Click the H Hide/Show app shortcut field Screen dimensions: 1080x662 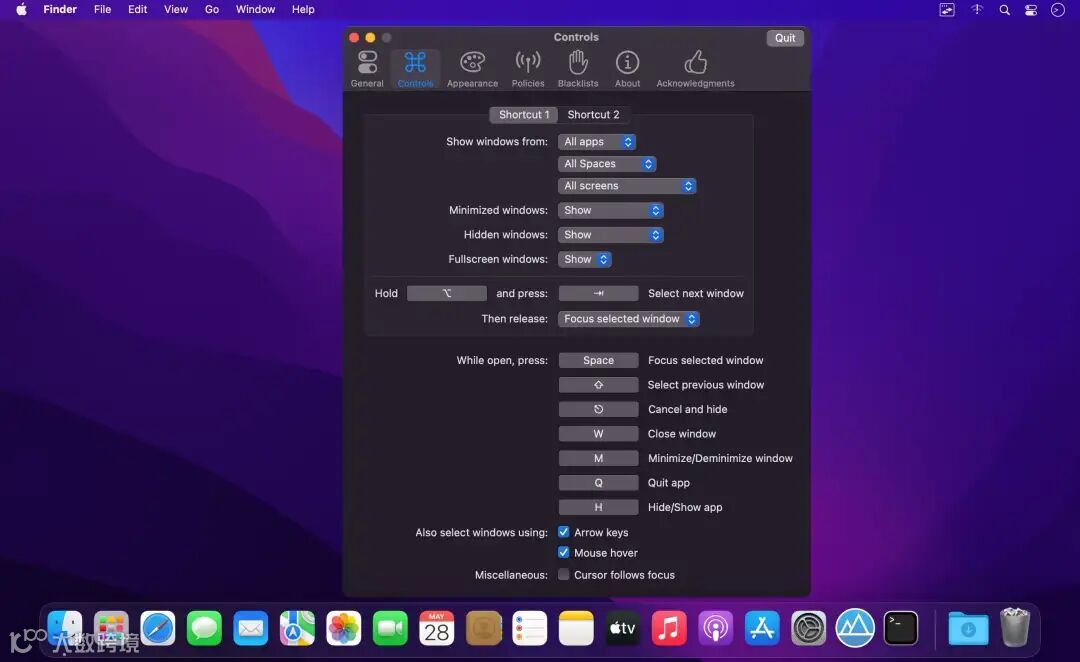click(x=598, y=507)
